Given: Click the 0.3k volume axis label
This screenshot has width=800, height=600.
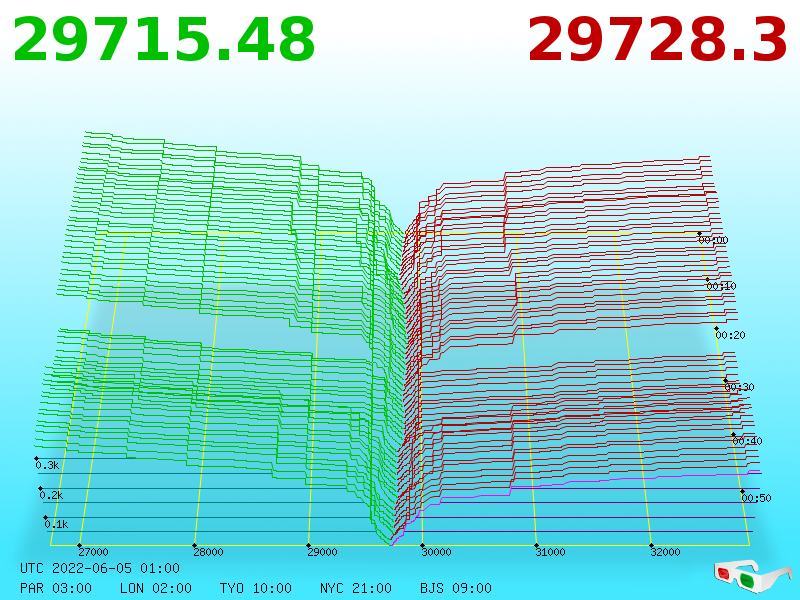Looking at the screenshot, I should [47, 465].
